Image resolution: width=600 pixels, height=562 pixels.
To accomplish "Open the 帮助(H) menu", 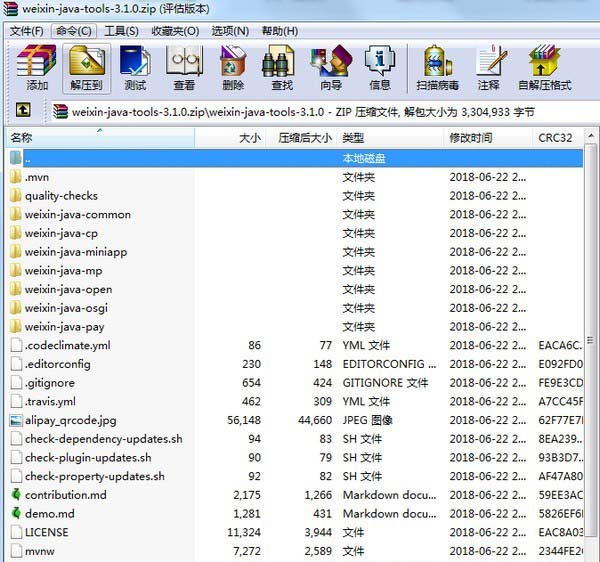I will 280,31.
